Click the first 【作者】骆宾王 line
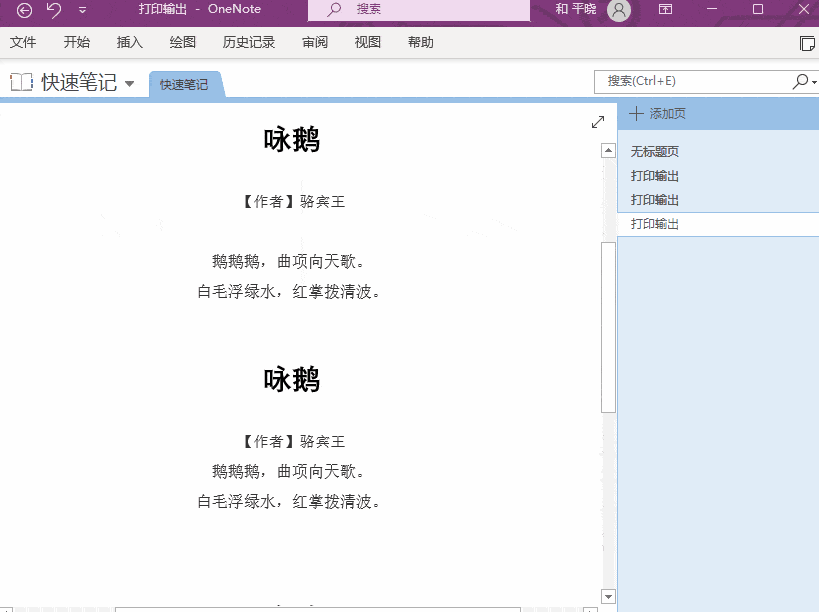The height and width of the screenshot is (612, 819). [293, 202]
